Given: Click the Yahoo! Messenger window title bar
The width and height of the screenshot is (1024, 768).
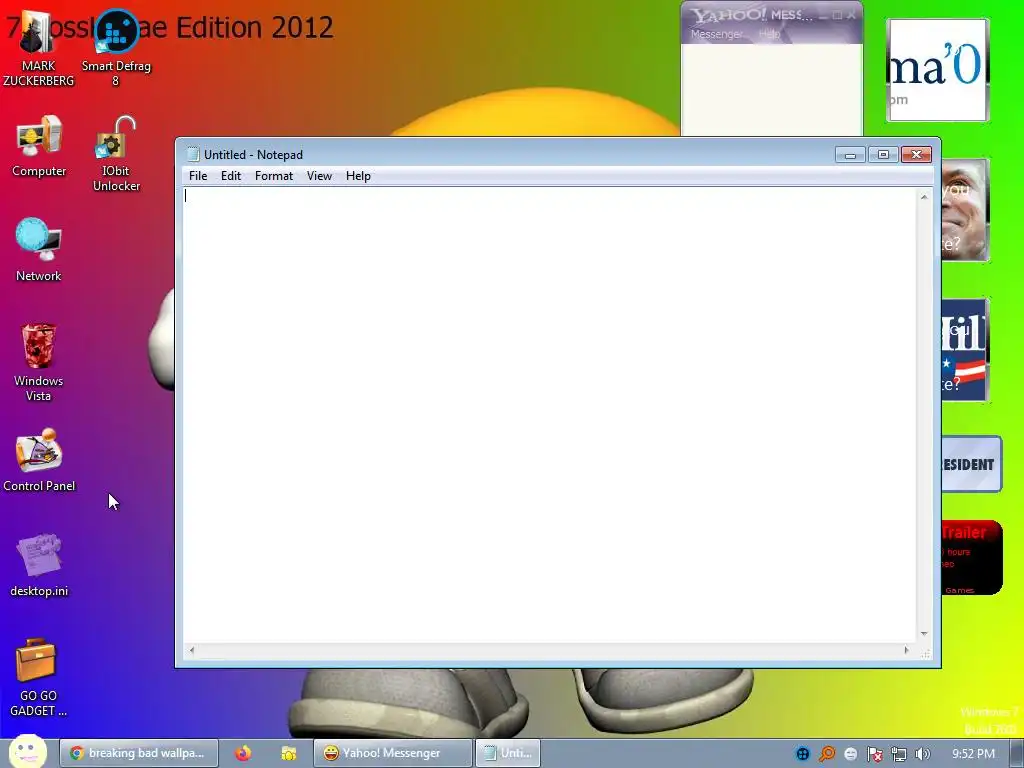Looking at the screenshot, I should (x=771, y=14).
